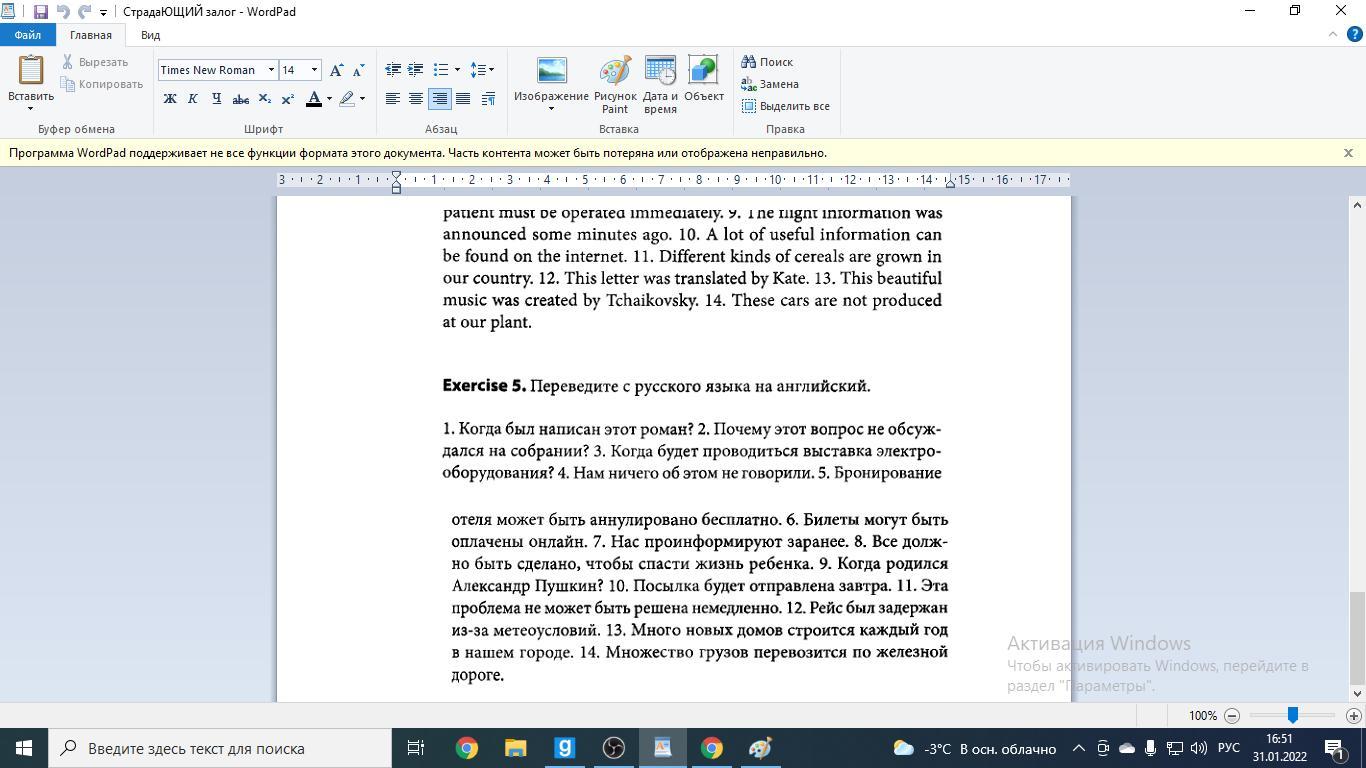Open the Файл menu
Screen dimensions: 1366x768
click(x=28, y=35)
